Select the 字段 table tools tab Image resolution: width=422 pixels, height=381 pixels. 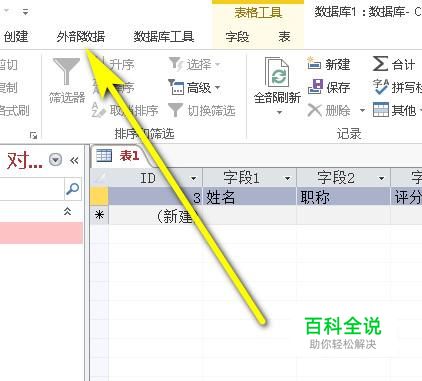237,36
